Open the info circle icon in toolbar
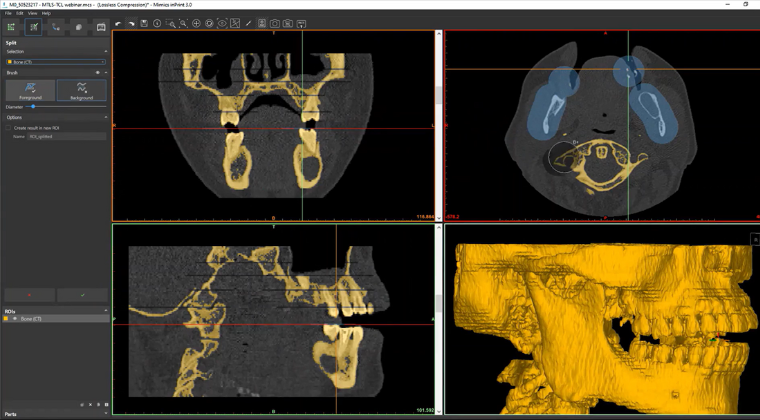 click(157, 23)
